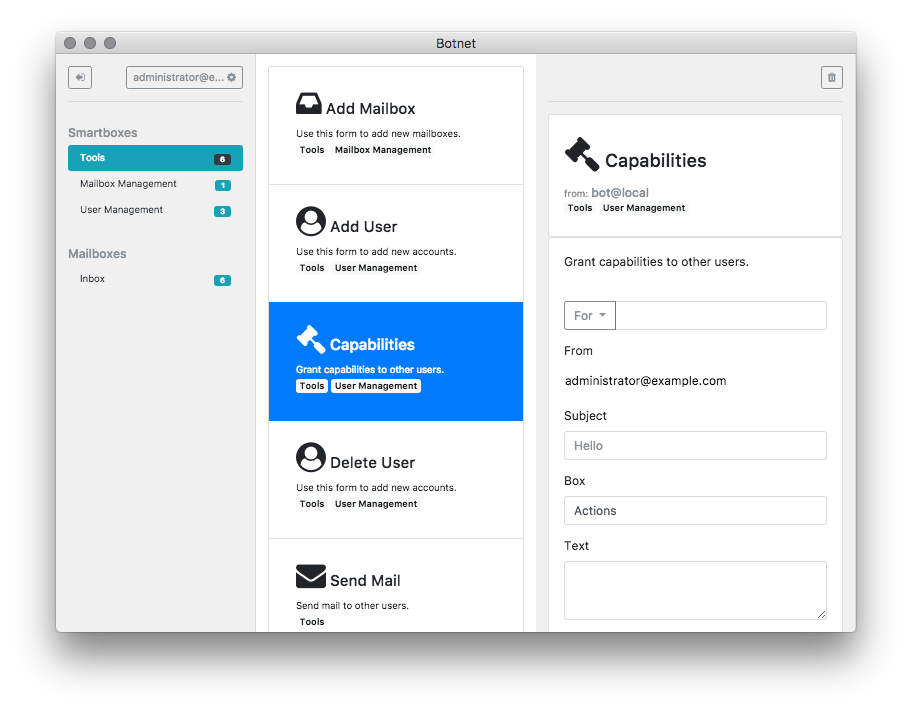Click the Text area resize handle
The image size is (912, 712).
coord(821,614)
